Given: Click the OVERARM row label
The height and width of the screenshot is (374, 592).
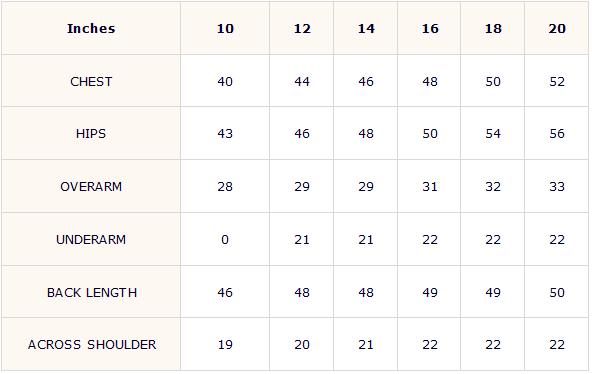Looking at the screenshot, I should [x=91, y=186].
